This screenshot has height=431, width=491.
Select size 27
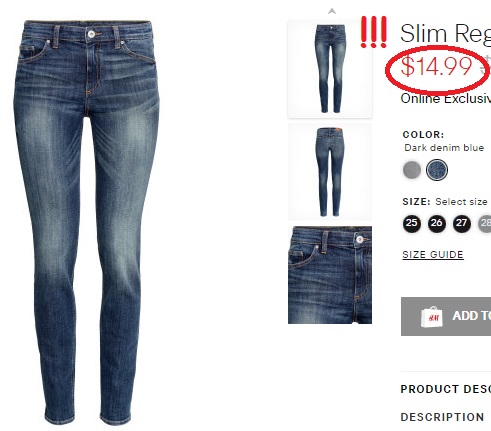462,223
